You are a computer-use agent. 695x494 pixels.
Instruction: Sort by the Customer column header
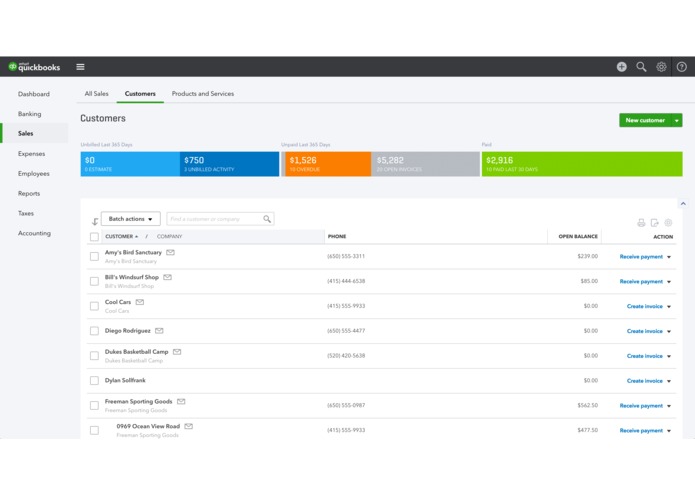tap(121, 237)
